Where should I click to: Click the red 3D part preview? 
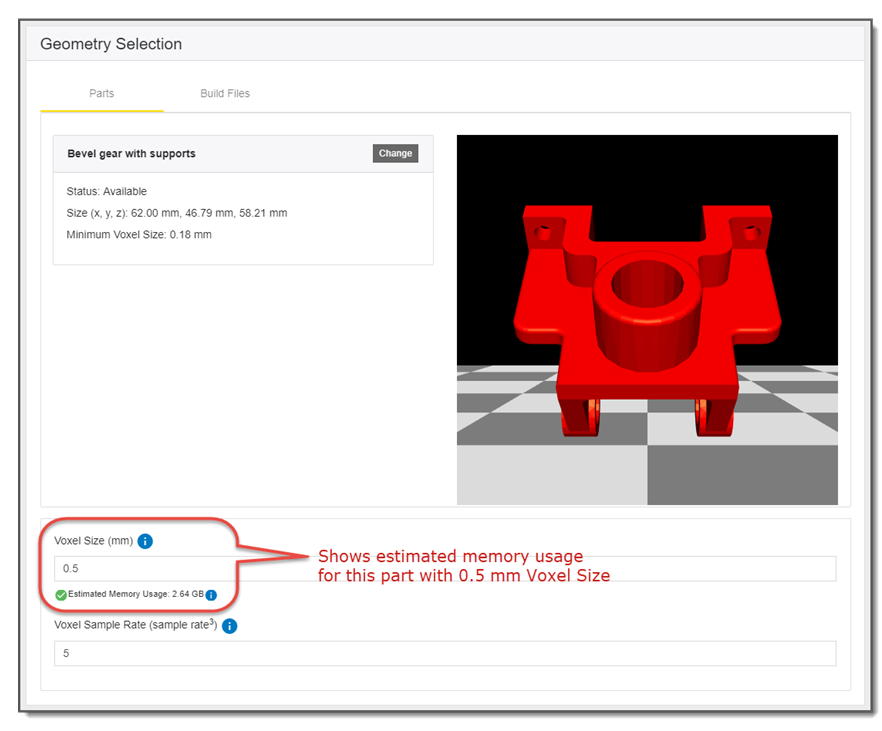647,321
